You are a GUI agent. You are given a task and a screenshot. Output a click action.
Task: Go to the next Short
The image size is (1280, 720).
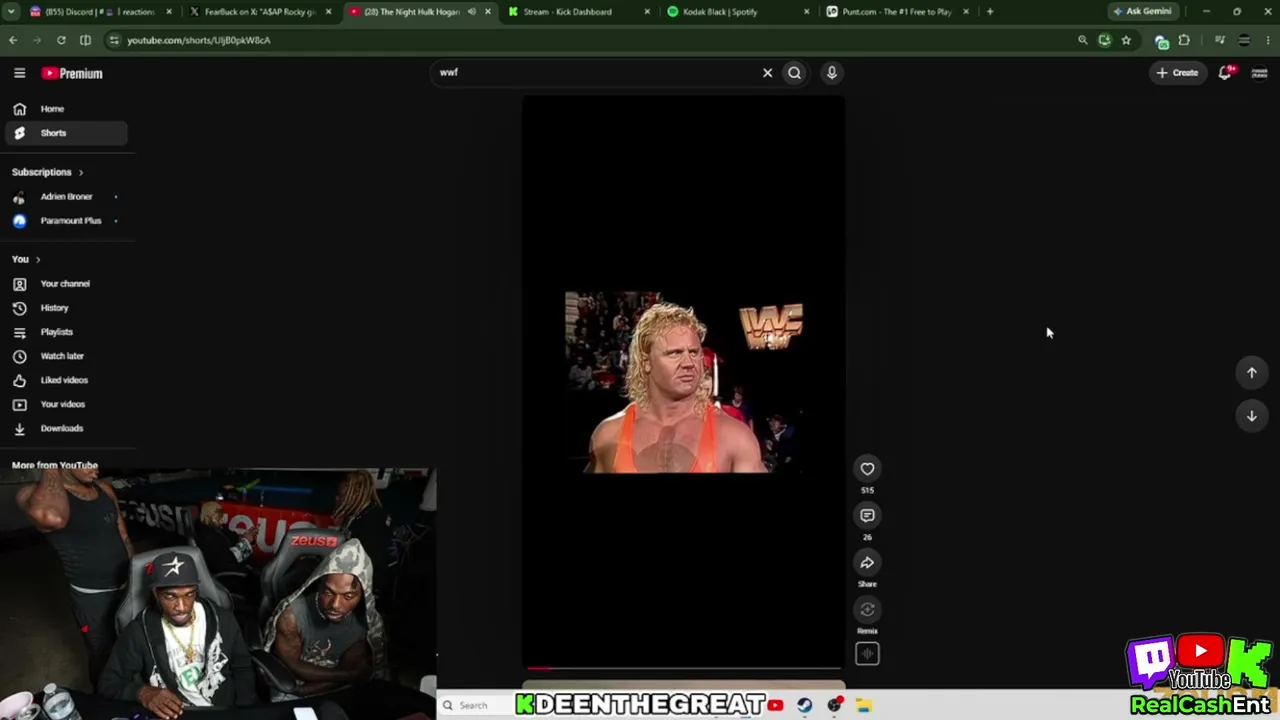pyautogui.click(x=1251, y=416)
